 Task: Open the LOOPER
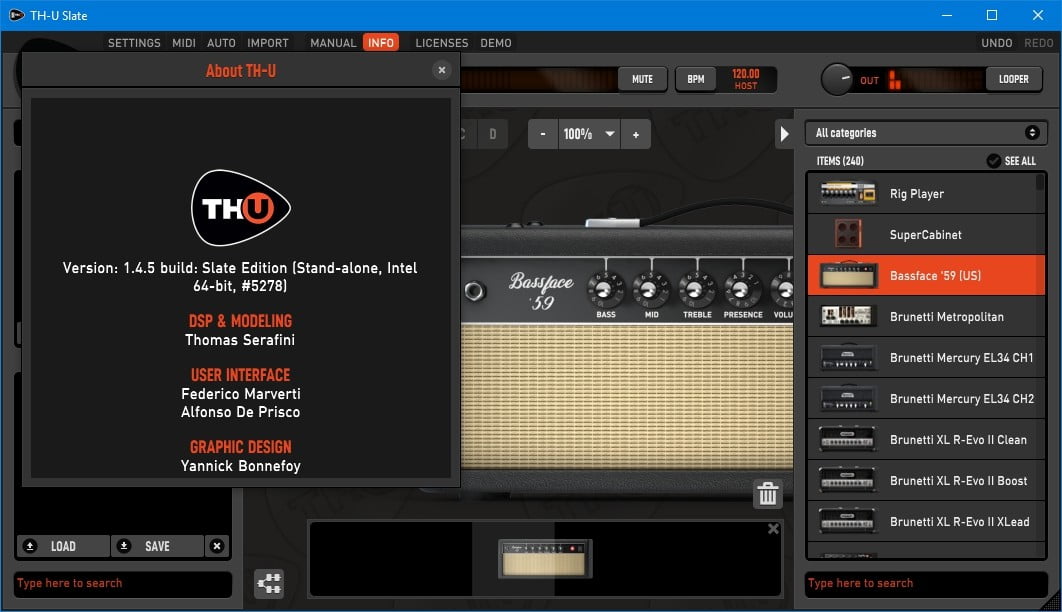pos(1013,79)
